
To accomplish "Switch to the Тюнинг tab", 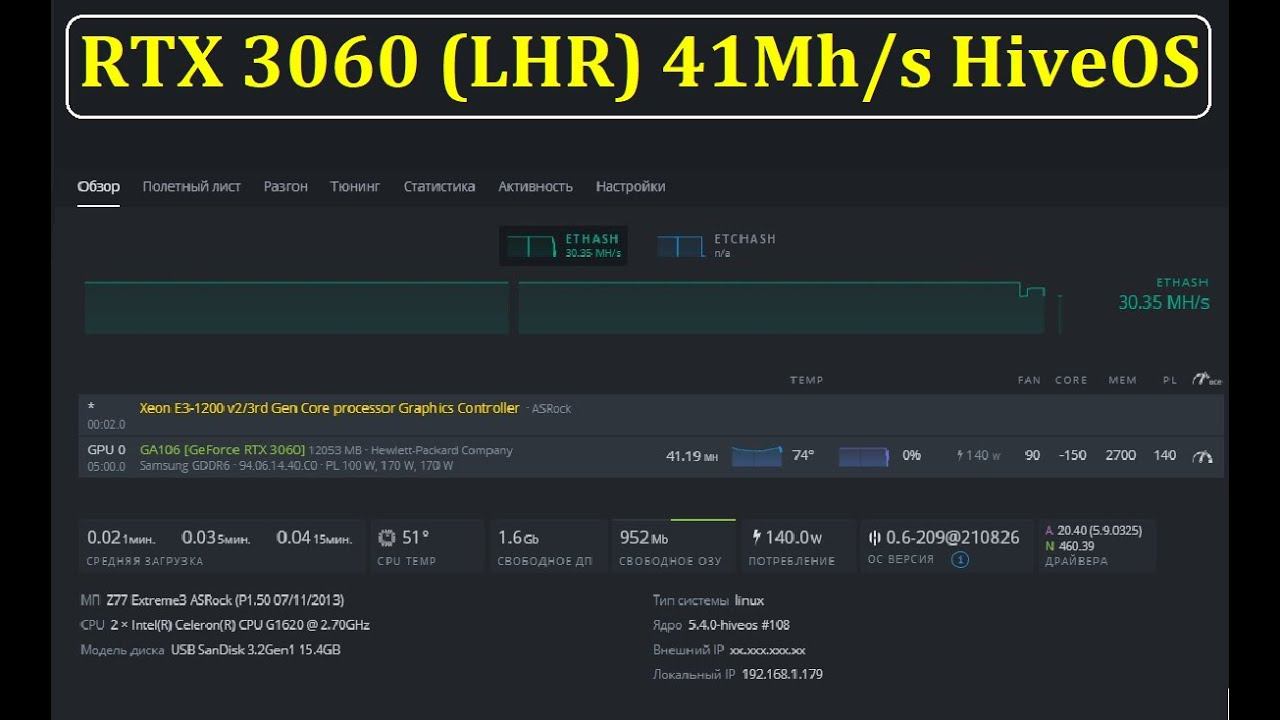I will point(355,187).
